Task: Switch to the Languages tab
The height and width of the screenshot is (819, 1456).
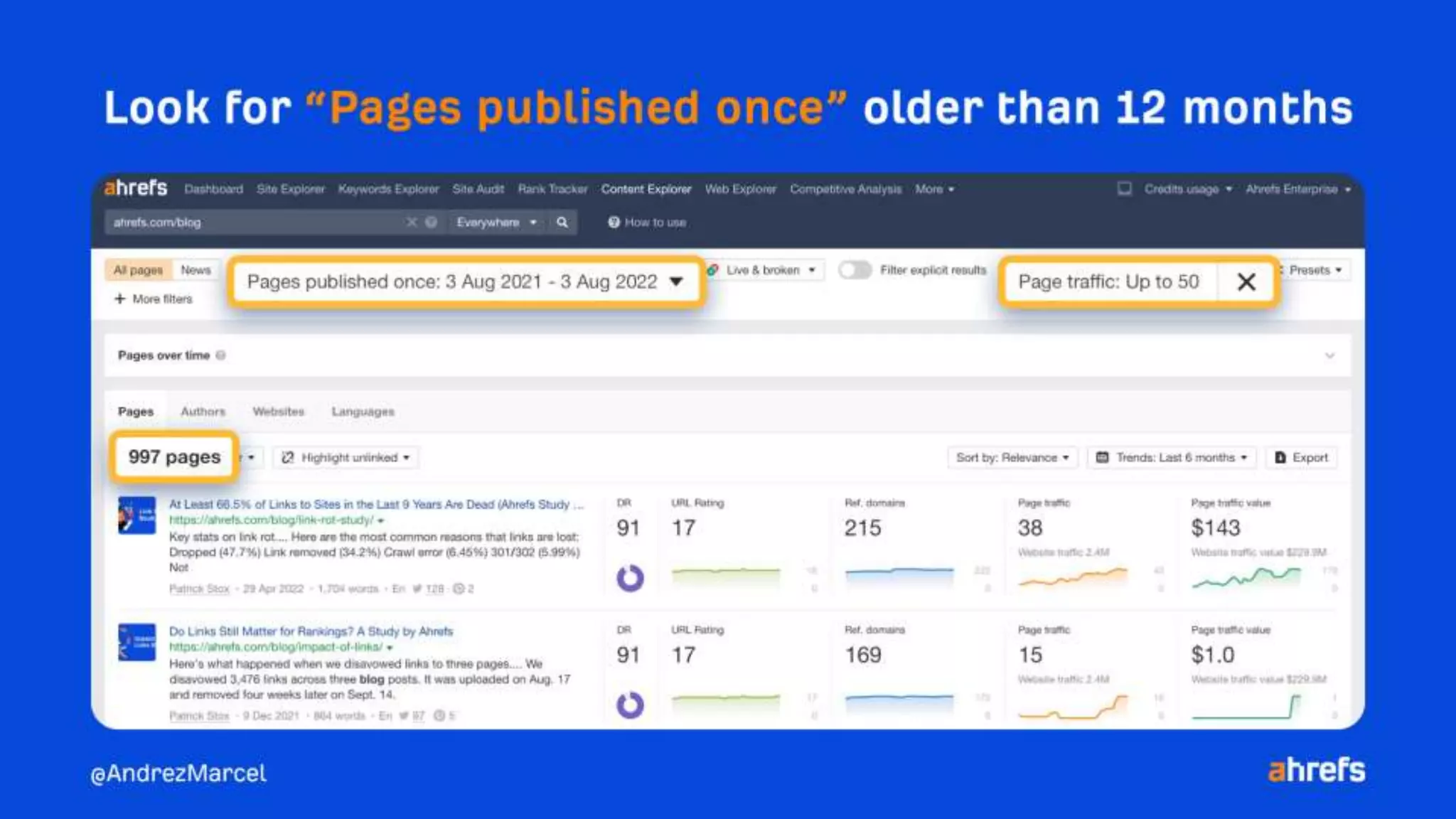Action: 363,412
